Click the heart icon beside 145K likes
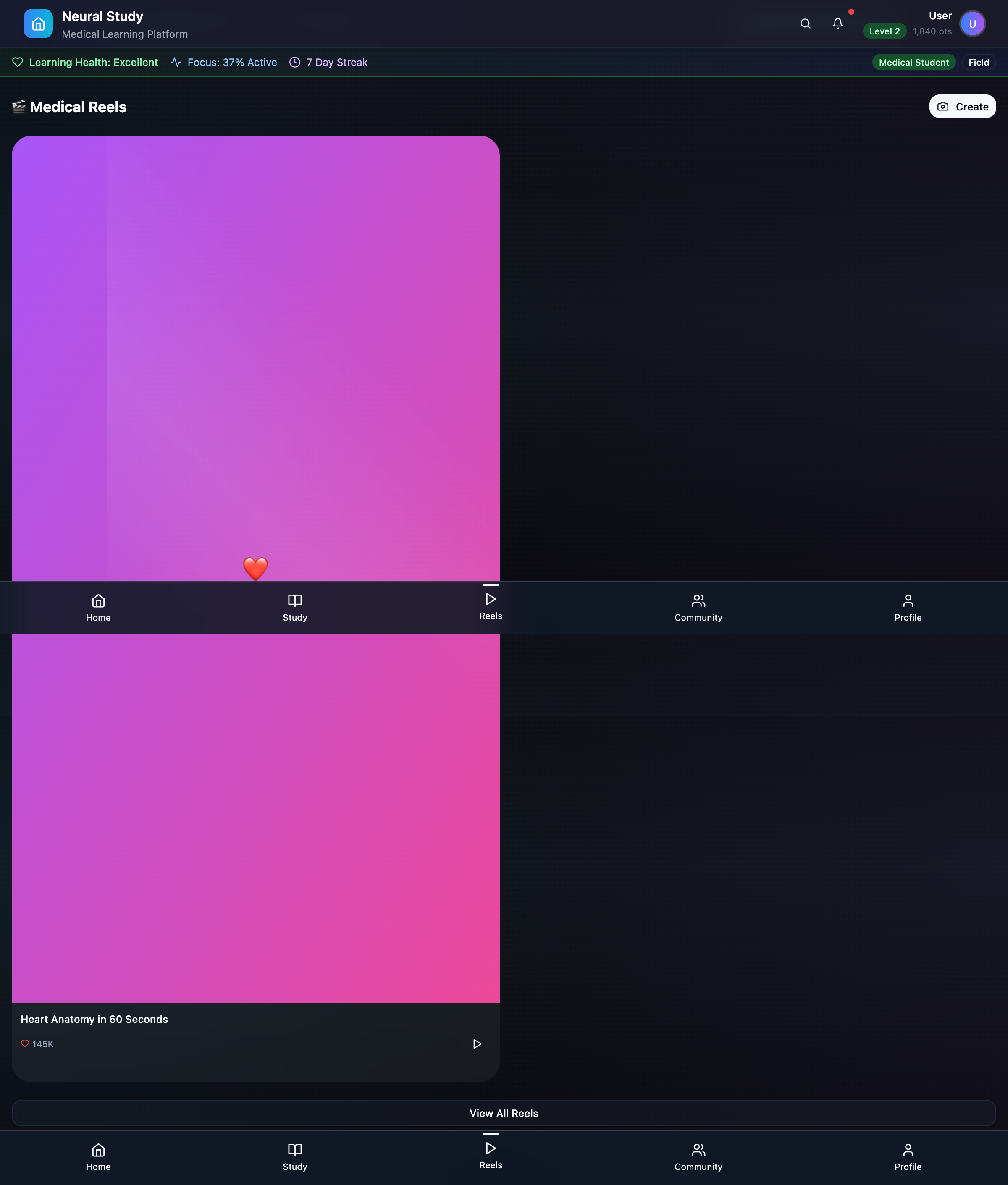Screen dimensions: 1008x1185 (25, 1044)
